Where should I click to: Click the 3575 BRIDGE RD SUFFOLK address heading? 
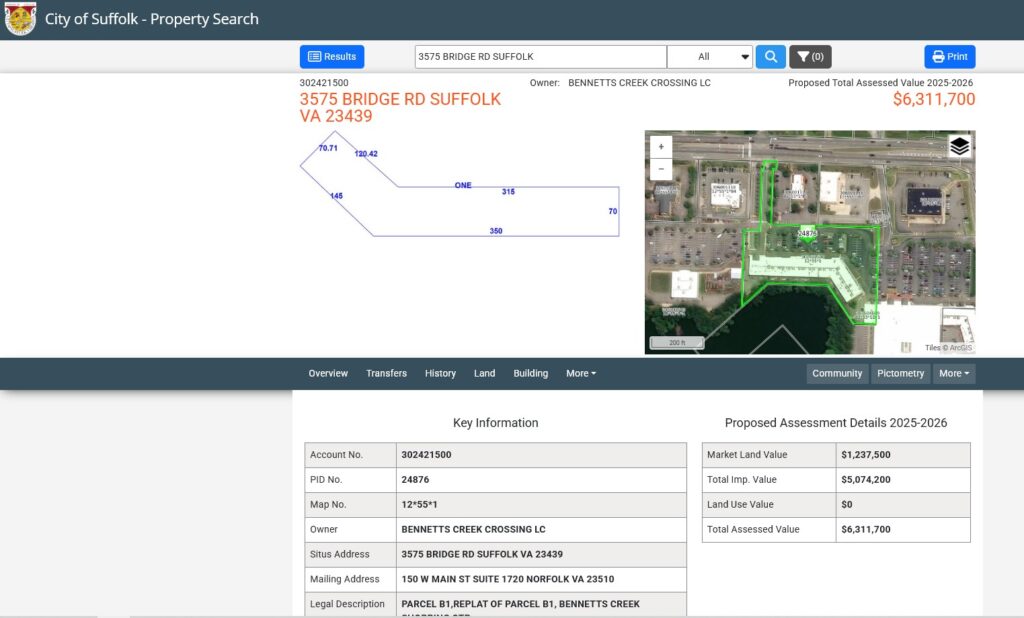pyautogui.click(x=400, y=108)
